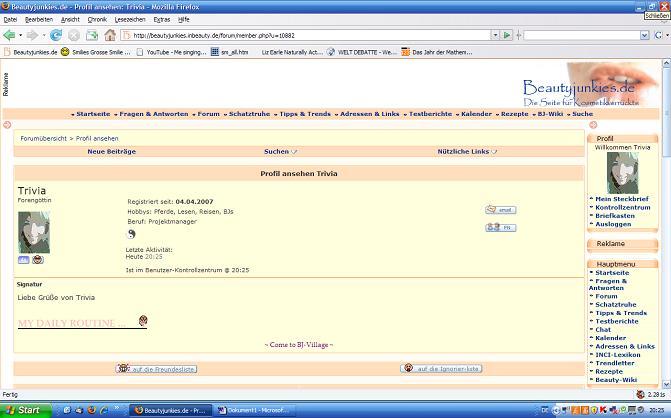Open the WELT DEBATTE bookmark
The image size is (671, 418).
click(x=362, y=52)
